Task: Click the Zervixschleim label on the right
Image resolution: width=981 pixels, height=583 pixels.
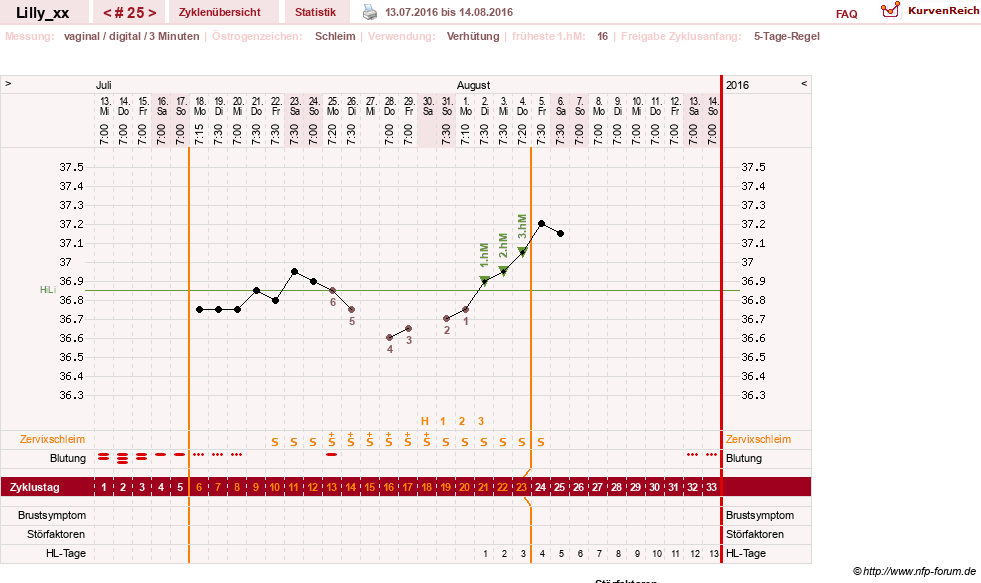Action: click(x=758, y=439)
